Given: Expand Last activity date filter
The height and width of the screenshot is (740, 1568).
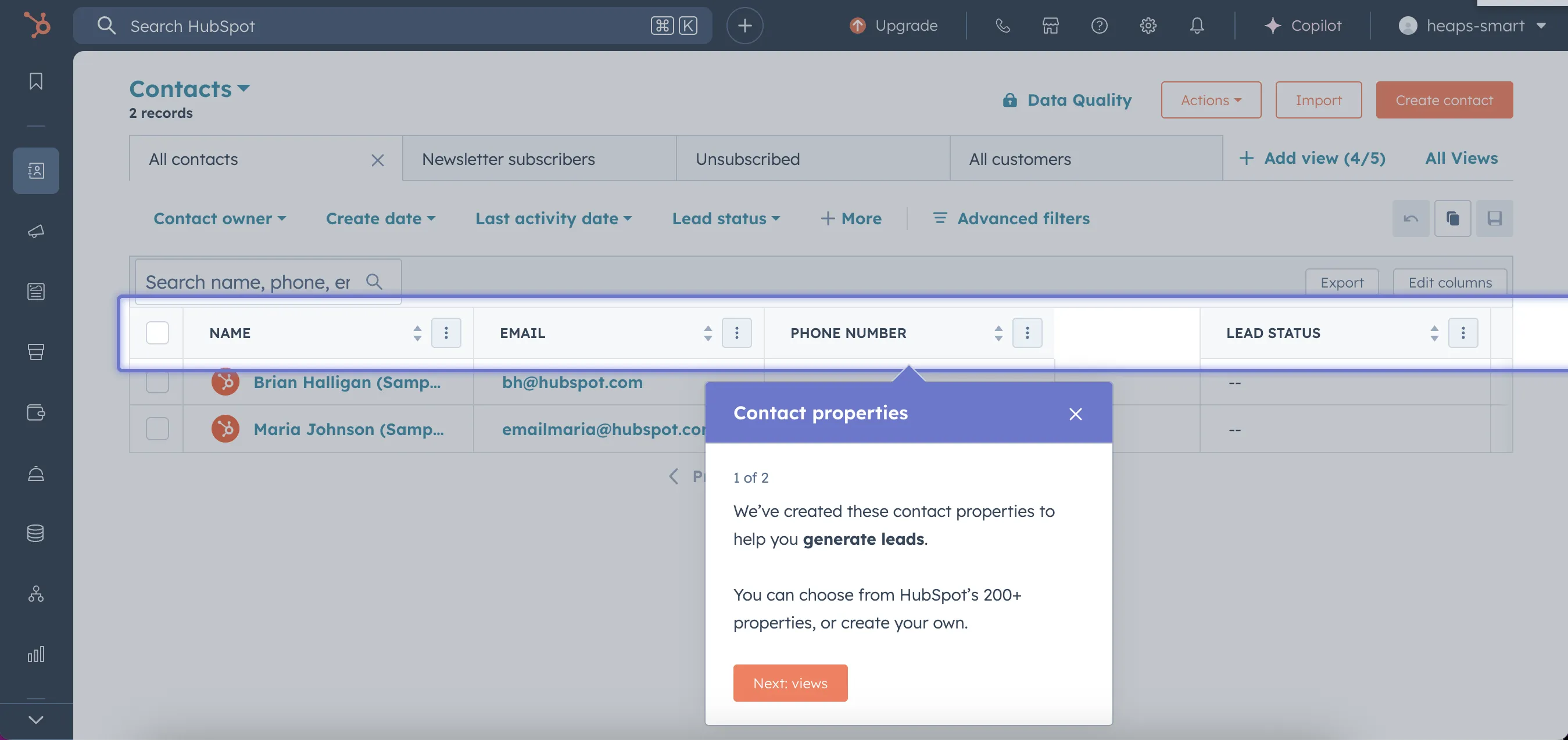Looking at the screenshot, I should click(x=553, y=218).
